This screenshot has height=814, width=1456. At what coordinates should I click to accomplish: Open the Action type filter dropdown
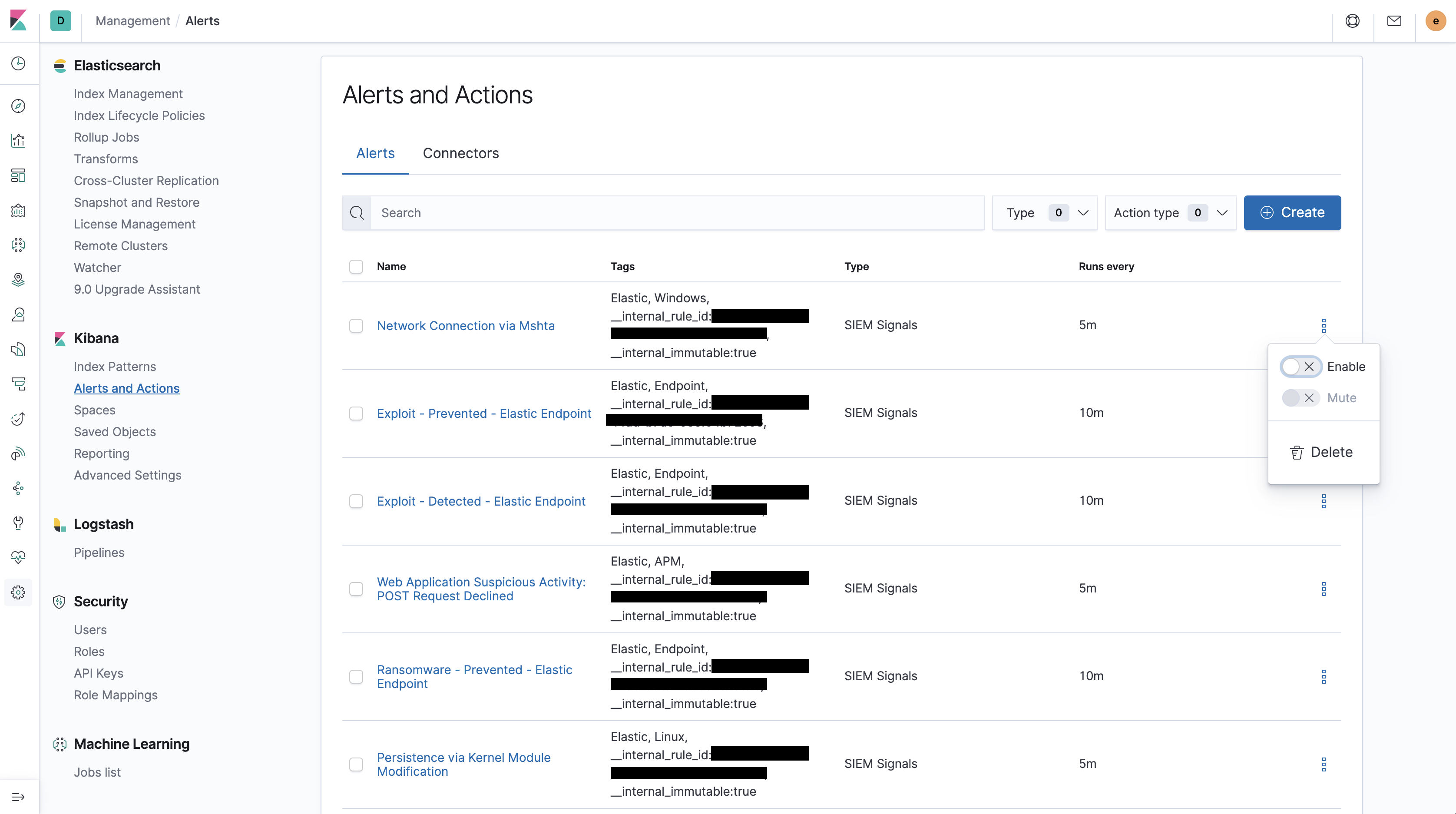(1171, 213)
